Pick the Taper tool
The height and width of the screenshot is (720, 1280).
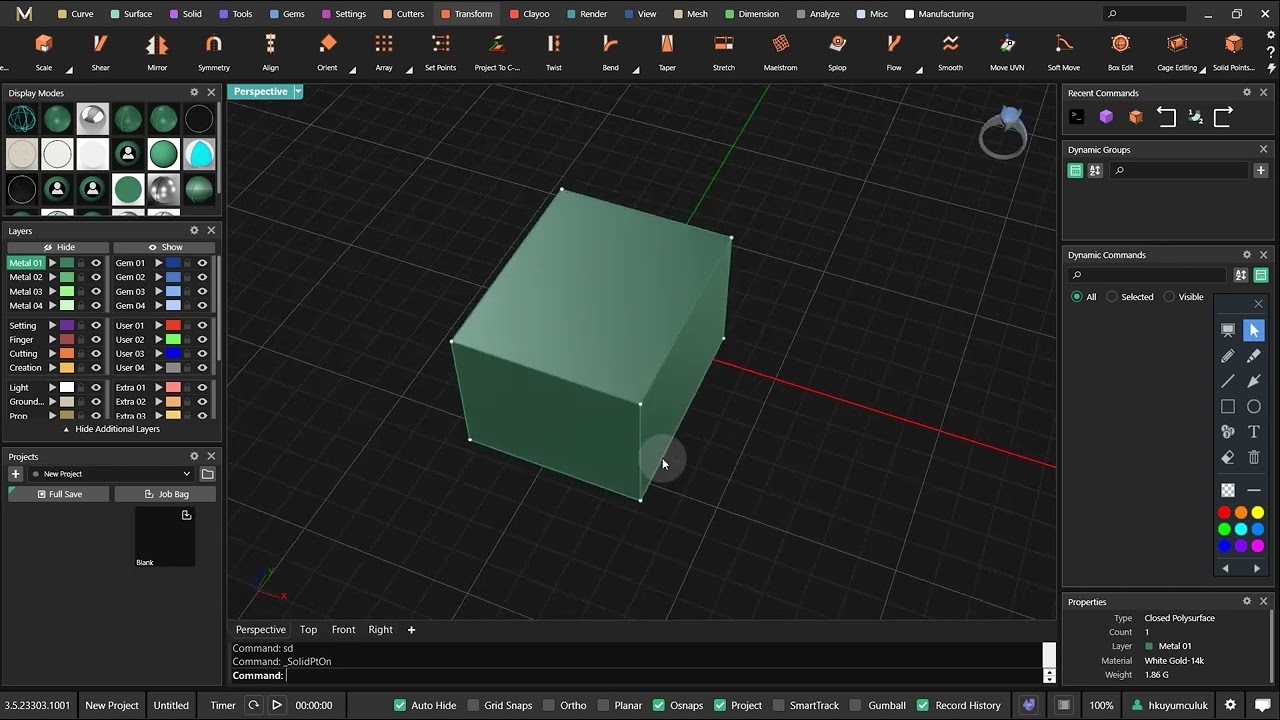coord(667,51)
